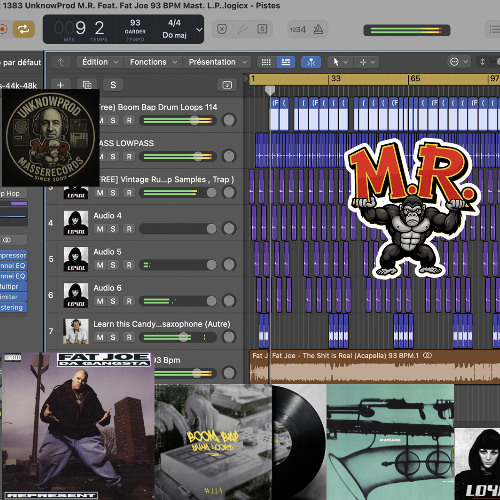Click the vertical zoom arrows icon
Viewport: 500px width, 500px height.
[x=482, y=62]
